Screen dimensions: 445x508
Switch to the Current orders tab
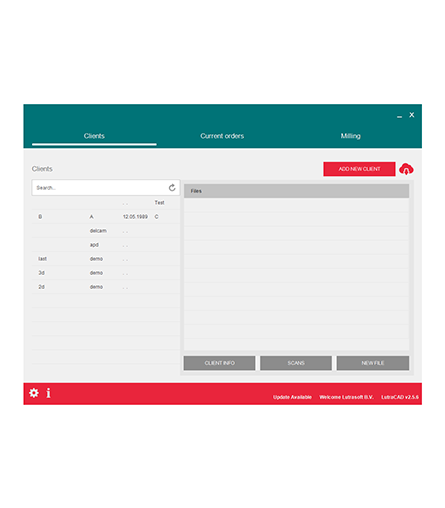(222, 136)
